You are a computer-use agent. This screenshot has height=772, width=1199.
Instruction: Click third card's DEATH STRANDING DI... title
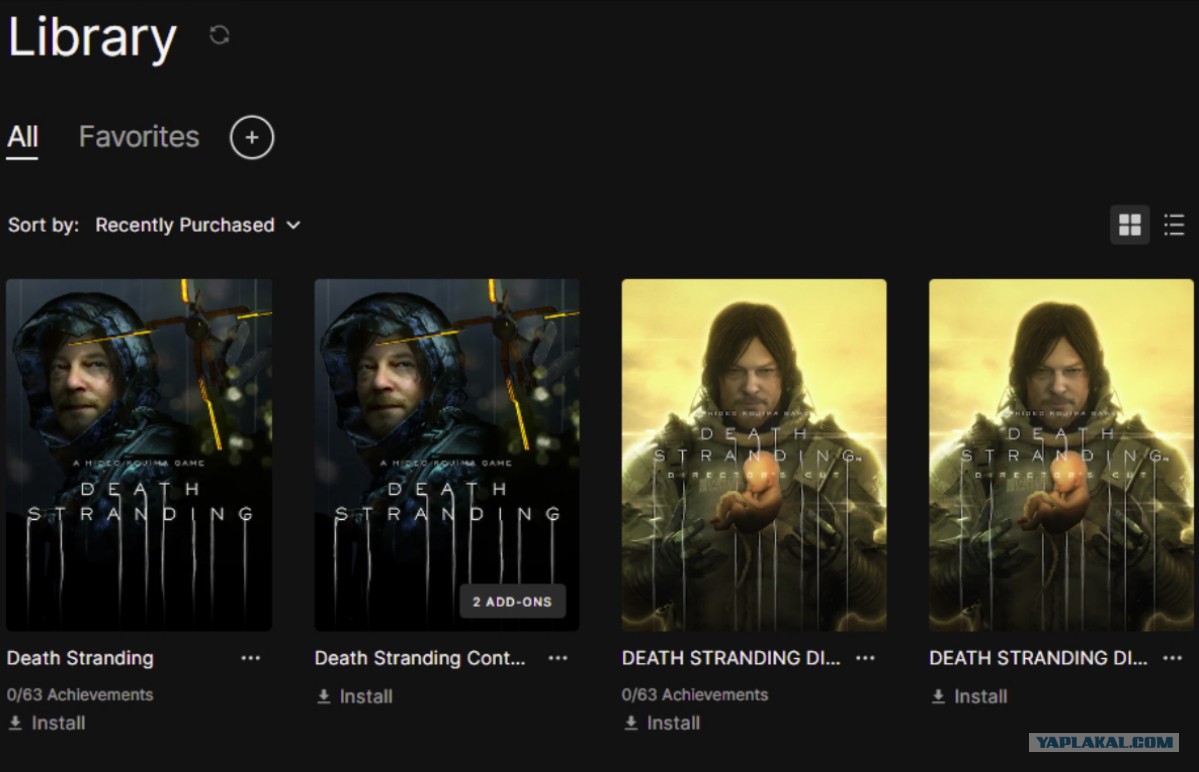point(731,658)
